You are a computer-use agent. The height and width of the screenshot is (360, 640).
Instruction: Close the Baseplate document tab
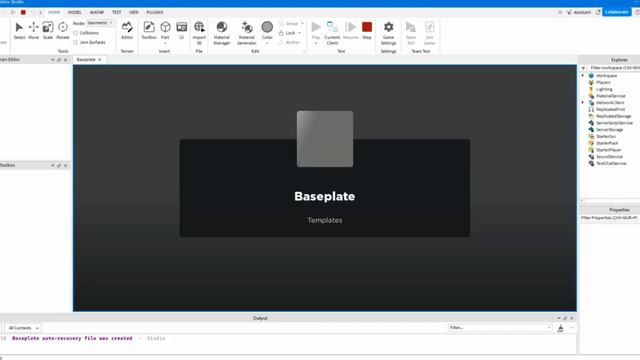100,60
